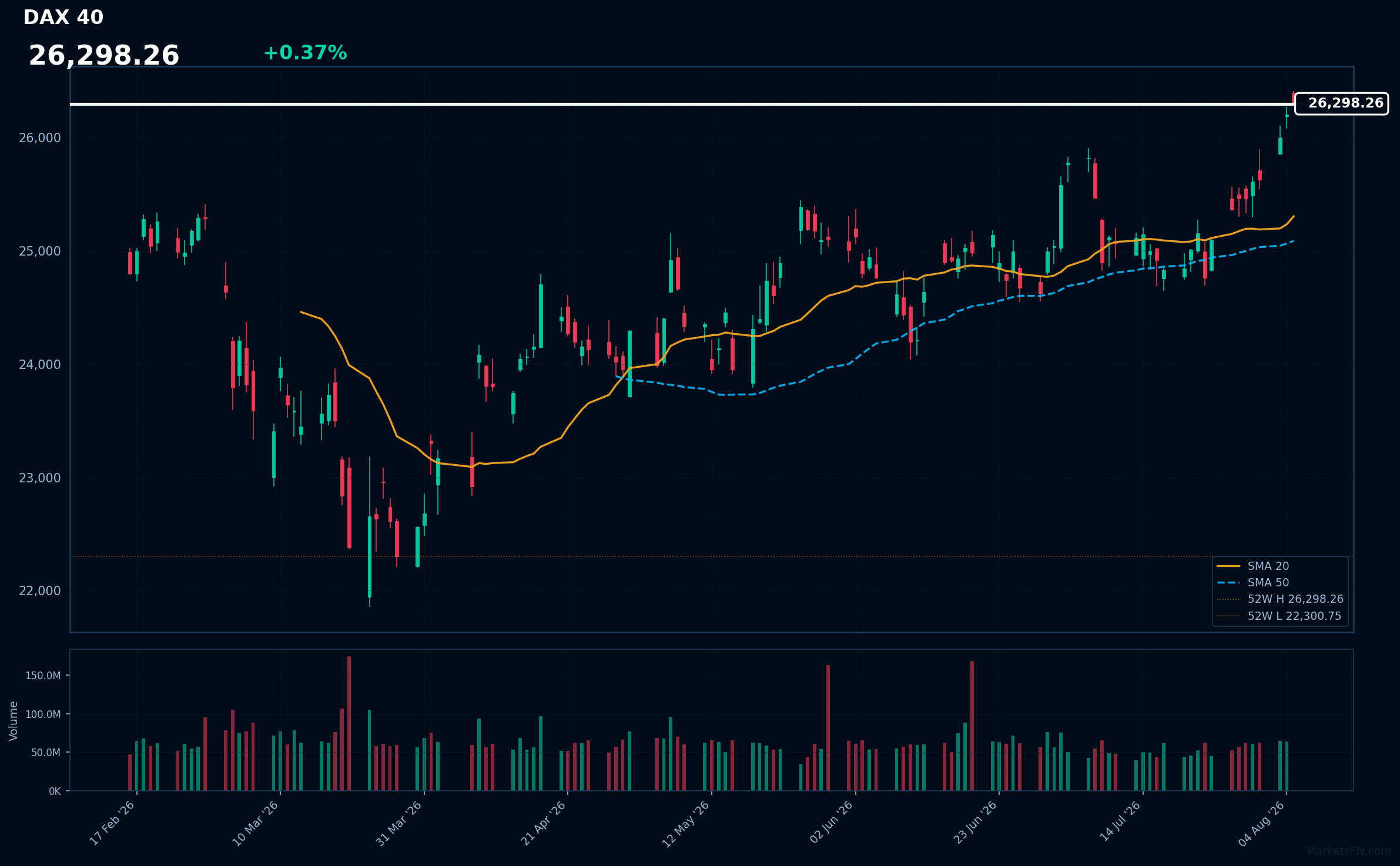The width and height of the screenshot is (1400, 866).
Task: Select the 21 Apr '26 date label
Action: click(x=543, y=823)
